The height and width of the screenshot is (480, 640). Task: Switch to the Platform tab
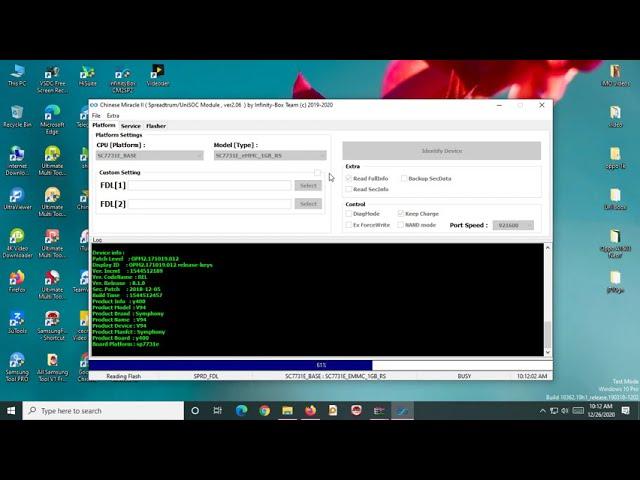(x=104, y=125)
